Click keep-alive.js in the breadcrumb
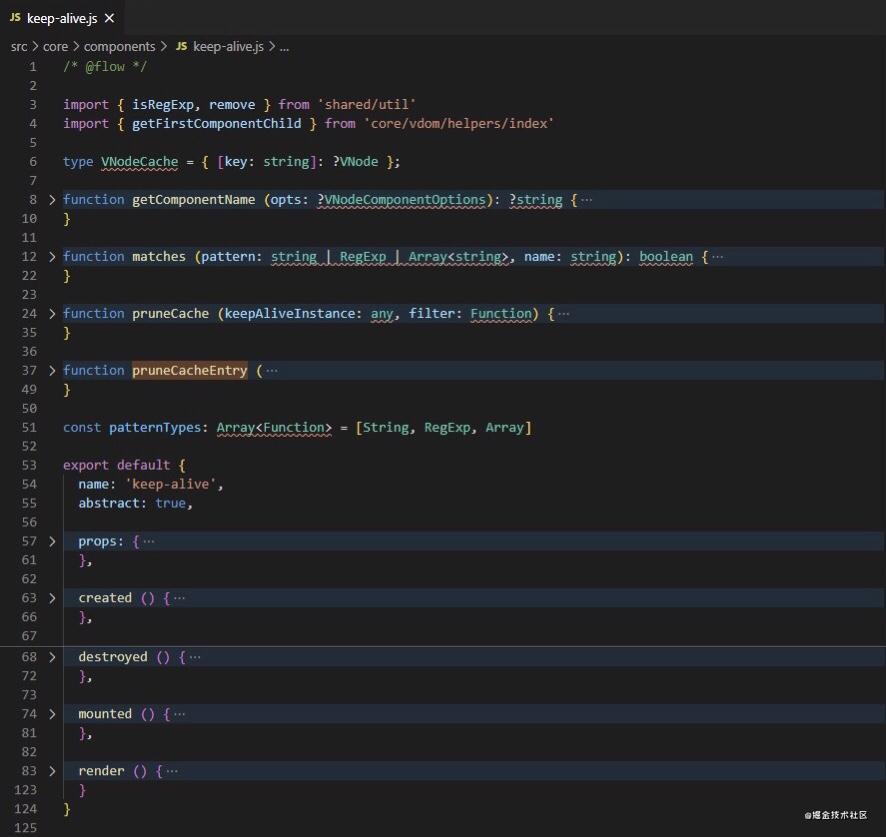This screenshot has height=837, width=886. point(226,46)
